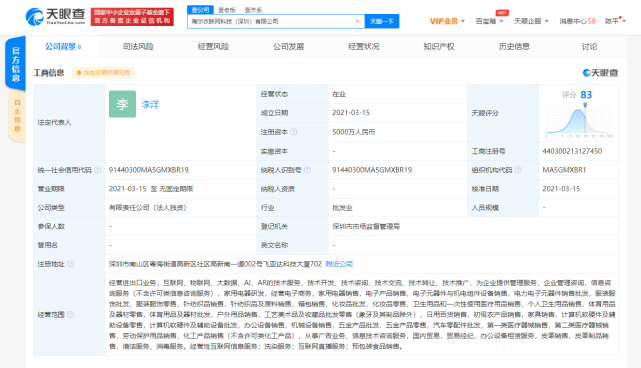Click the 在业 business status value
Viewport: 641px width, 368px height.
click(x=339, y=94)
